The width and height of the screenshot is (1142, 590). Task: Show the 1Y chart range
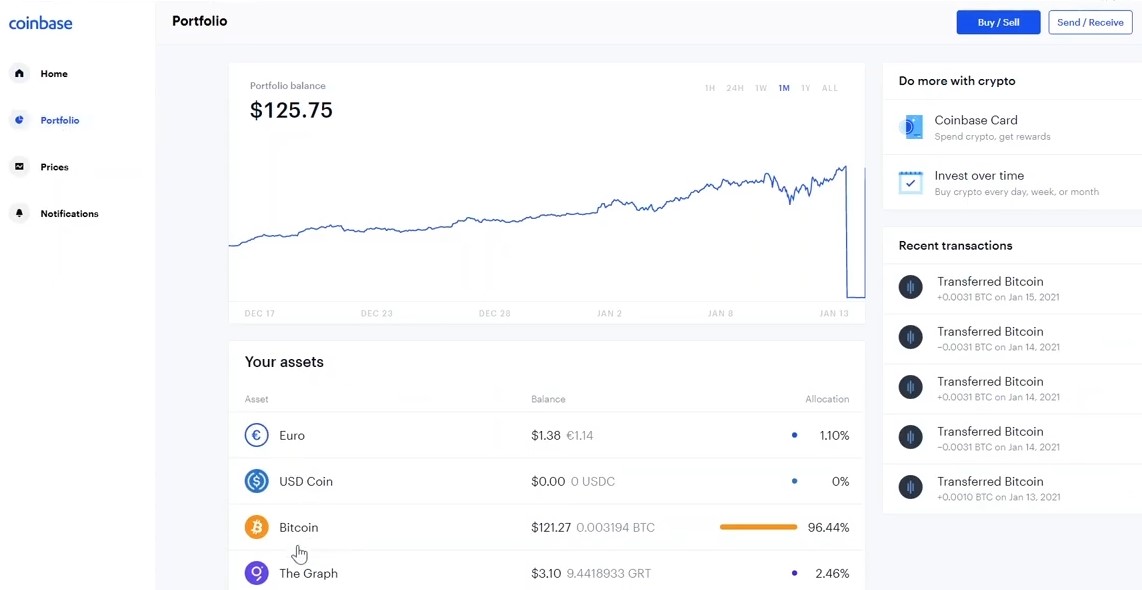click(x=805, y=88)
